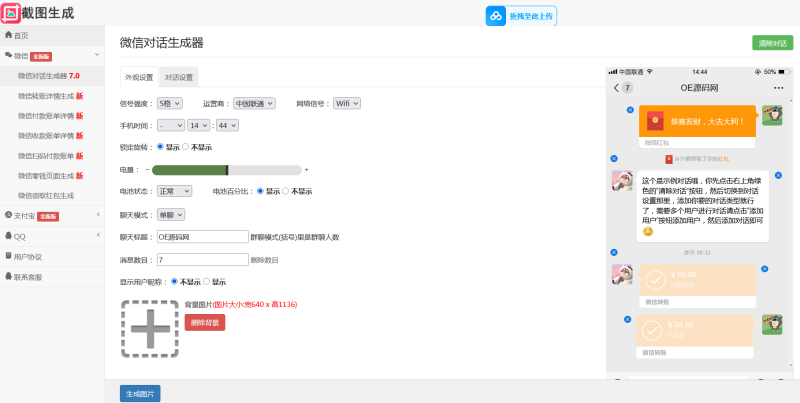Screen dimensions: 800x403
Task: Click the plus sign beside battery slider
Action: [306, 169]
